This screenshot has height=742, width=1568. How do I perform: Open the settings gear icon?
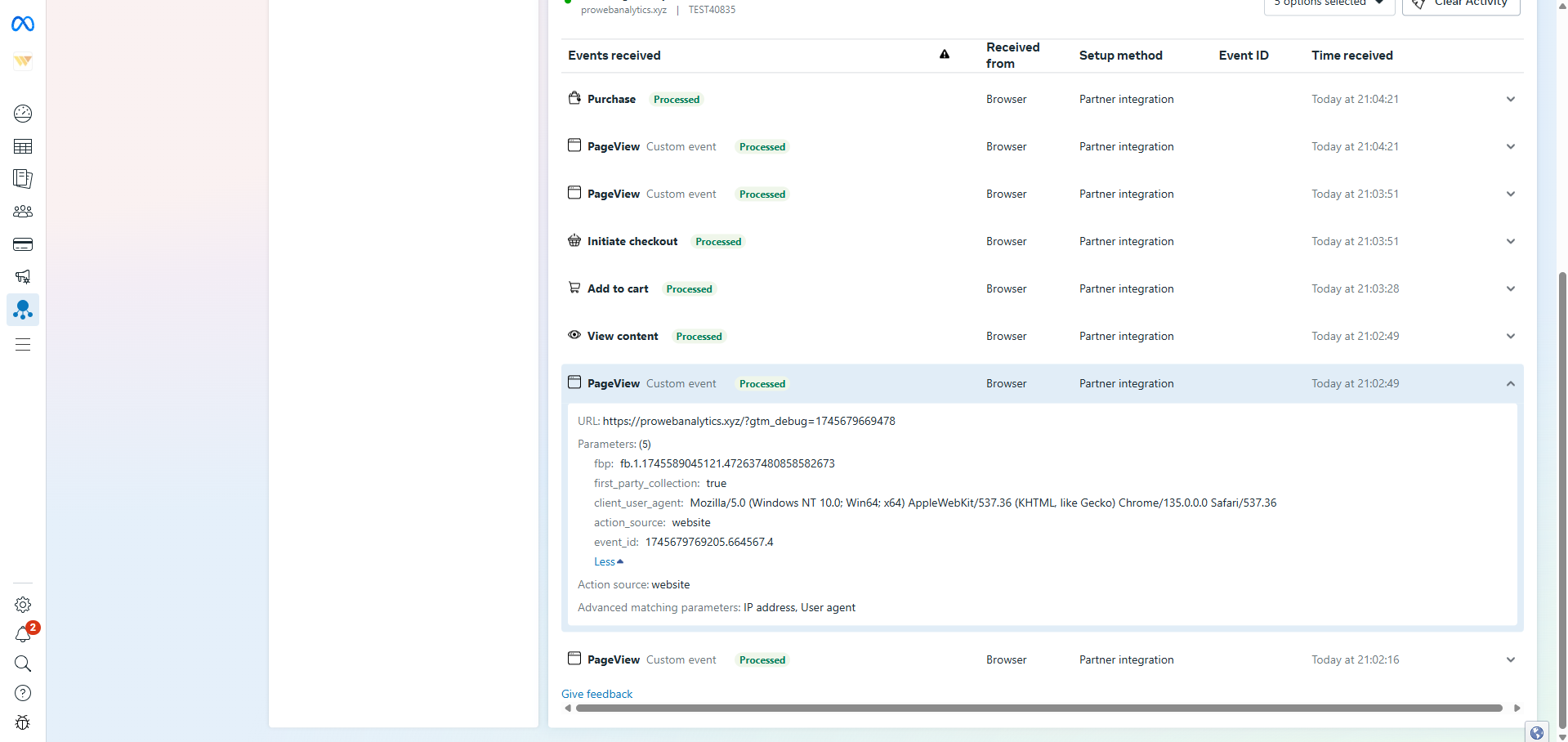click(23, 605)
